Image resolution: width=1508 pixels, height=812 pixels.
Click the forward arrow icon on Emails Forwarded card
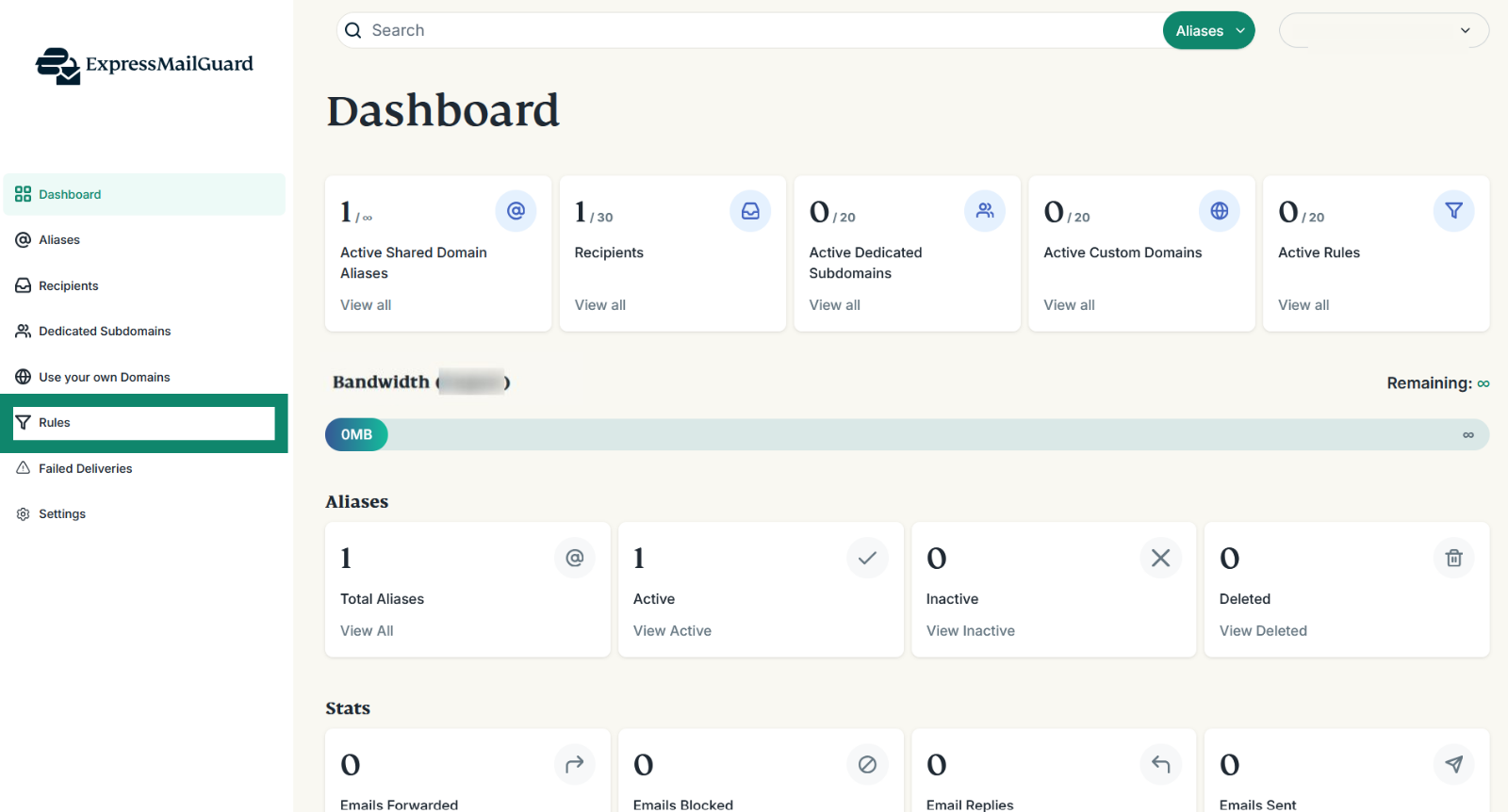click(575, 764)
